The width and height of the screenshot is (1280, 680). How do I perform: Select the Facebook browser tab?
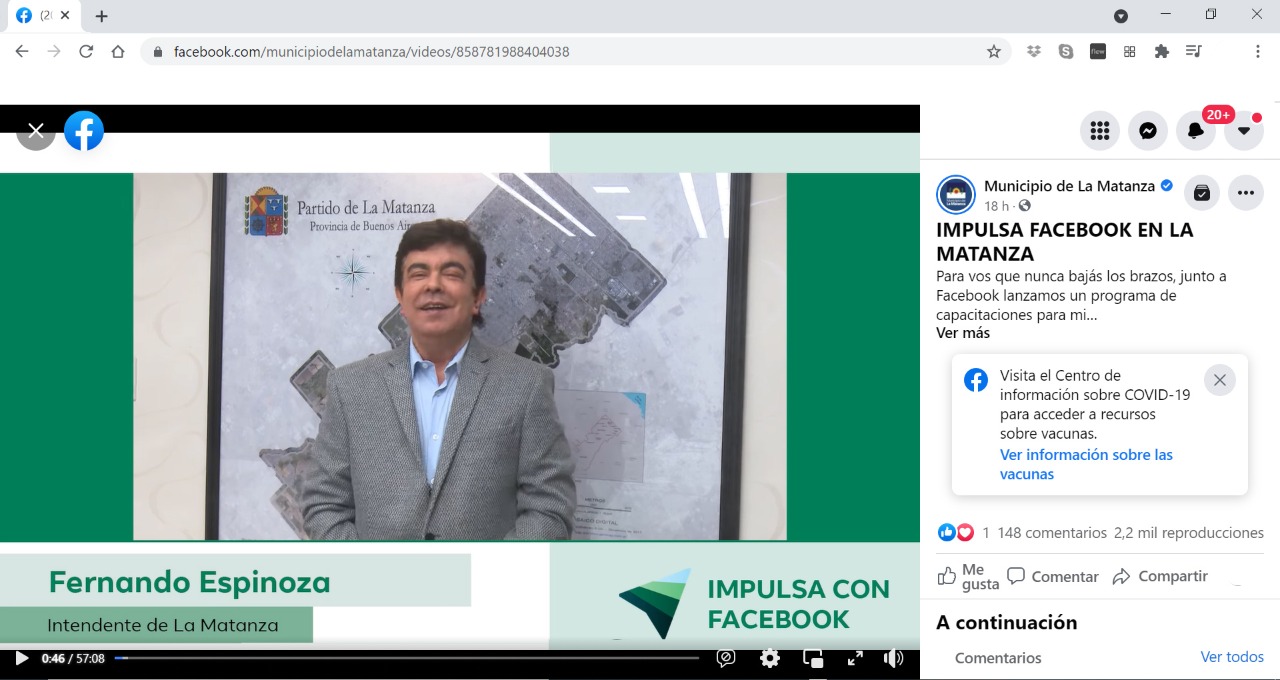42,16
